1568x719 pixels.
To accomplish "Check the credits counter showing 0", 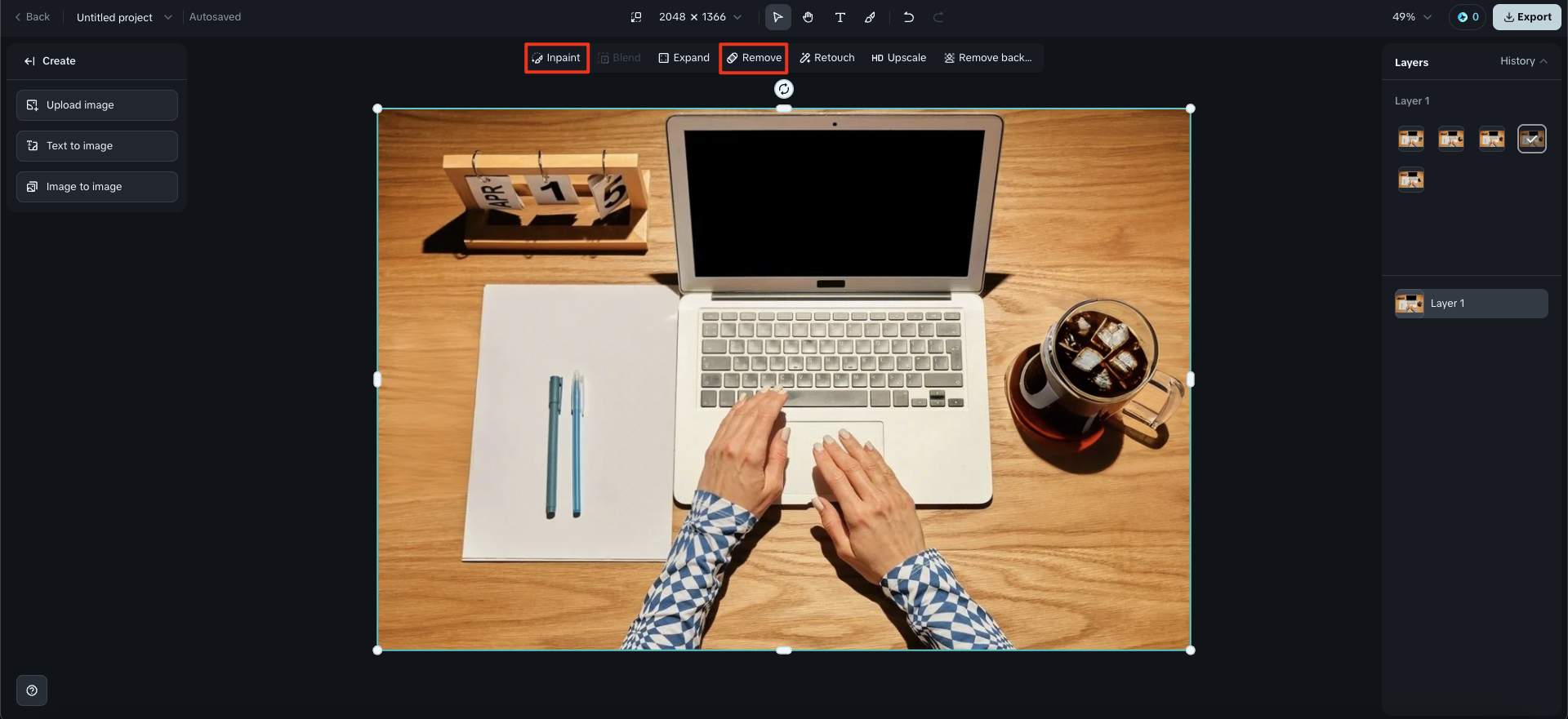I will [x=1468, y=17].
